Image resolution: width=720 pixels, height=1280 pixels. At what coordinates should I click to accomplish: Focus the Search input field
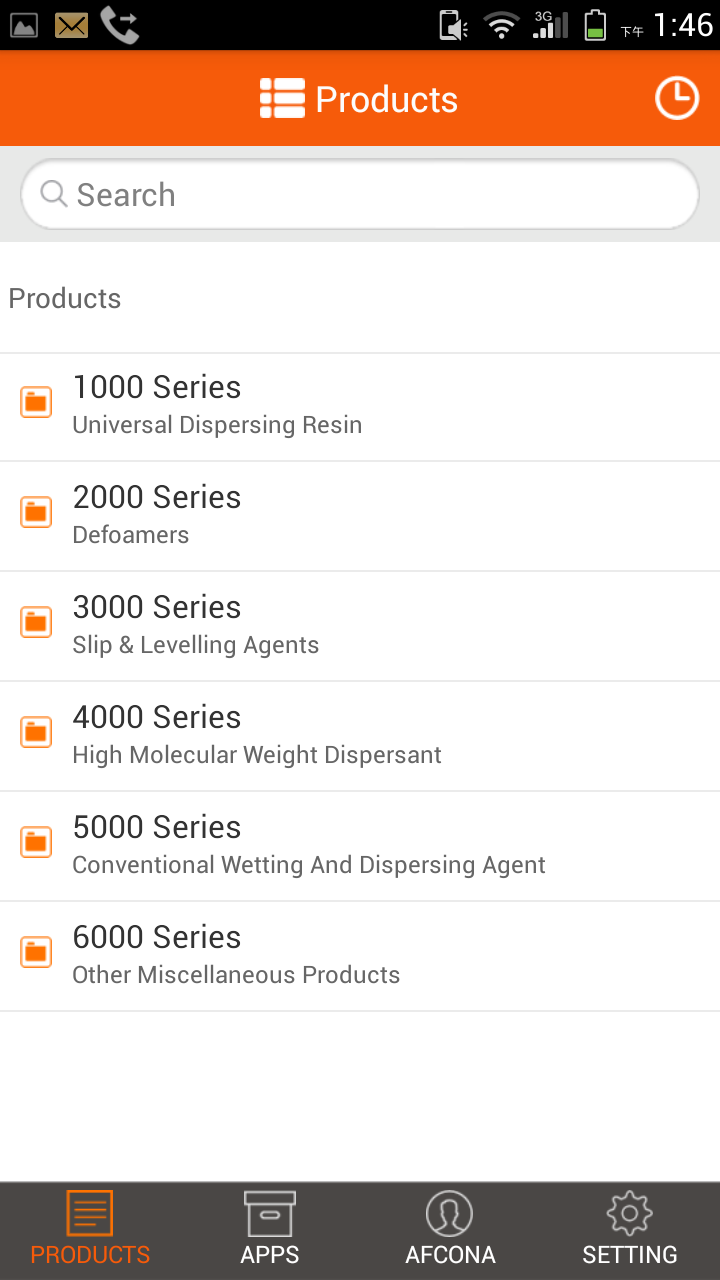[x=380, y=194]
